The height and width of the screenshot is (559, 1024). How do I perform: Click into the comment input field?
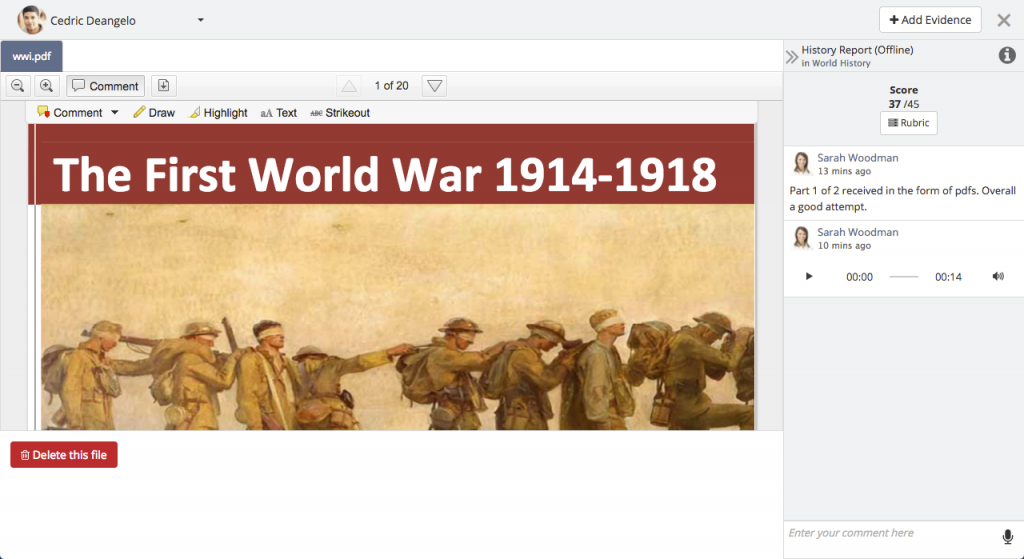tap(891, 534)
